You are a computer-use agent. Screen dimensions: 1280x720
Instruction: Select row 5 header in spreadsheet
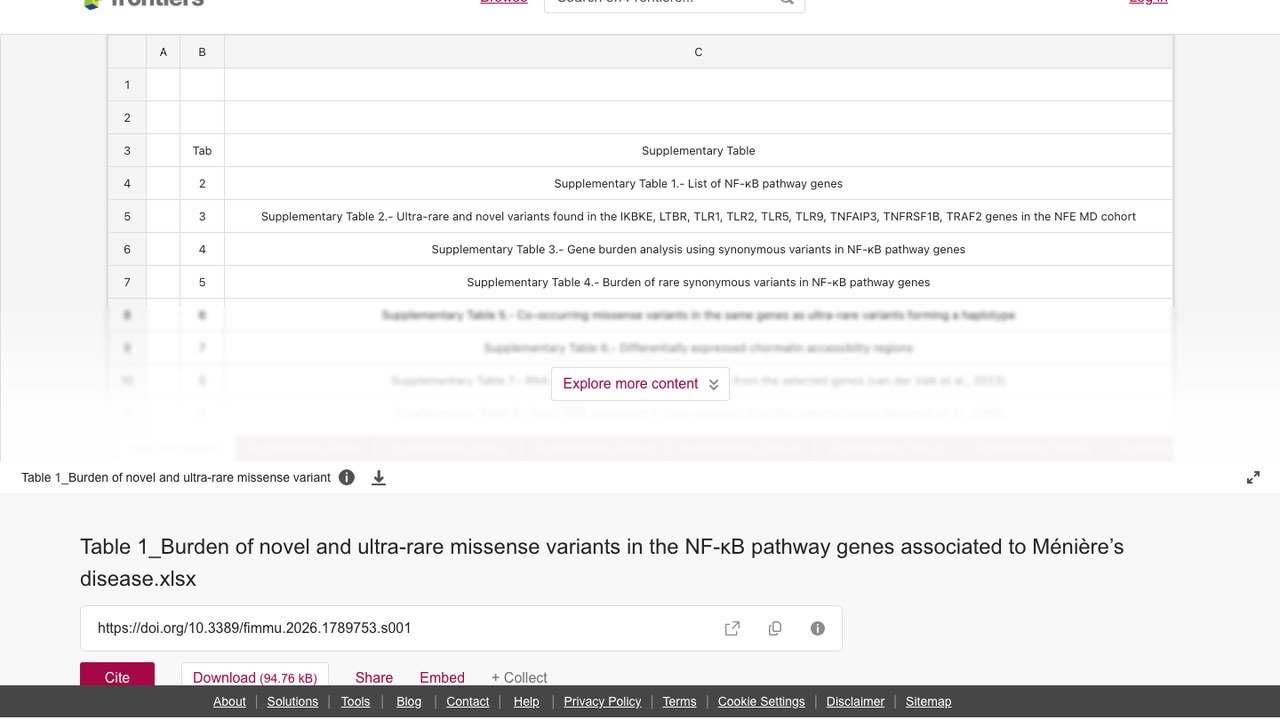[127, 216]
